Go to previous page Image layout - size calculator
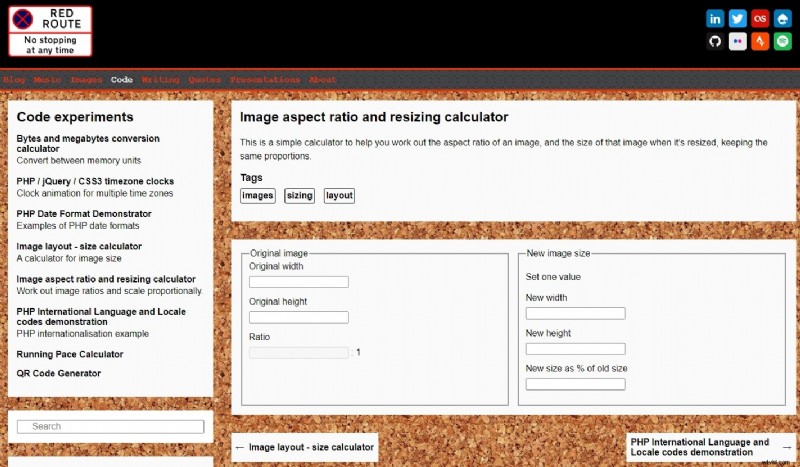This screenshot has width=800, height=467. (305, 447)
